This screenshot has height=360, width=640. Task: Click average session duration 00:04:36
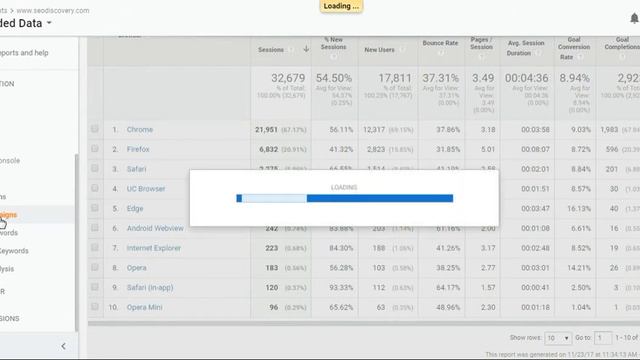click(527, 78)
